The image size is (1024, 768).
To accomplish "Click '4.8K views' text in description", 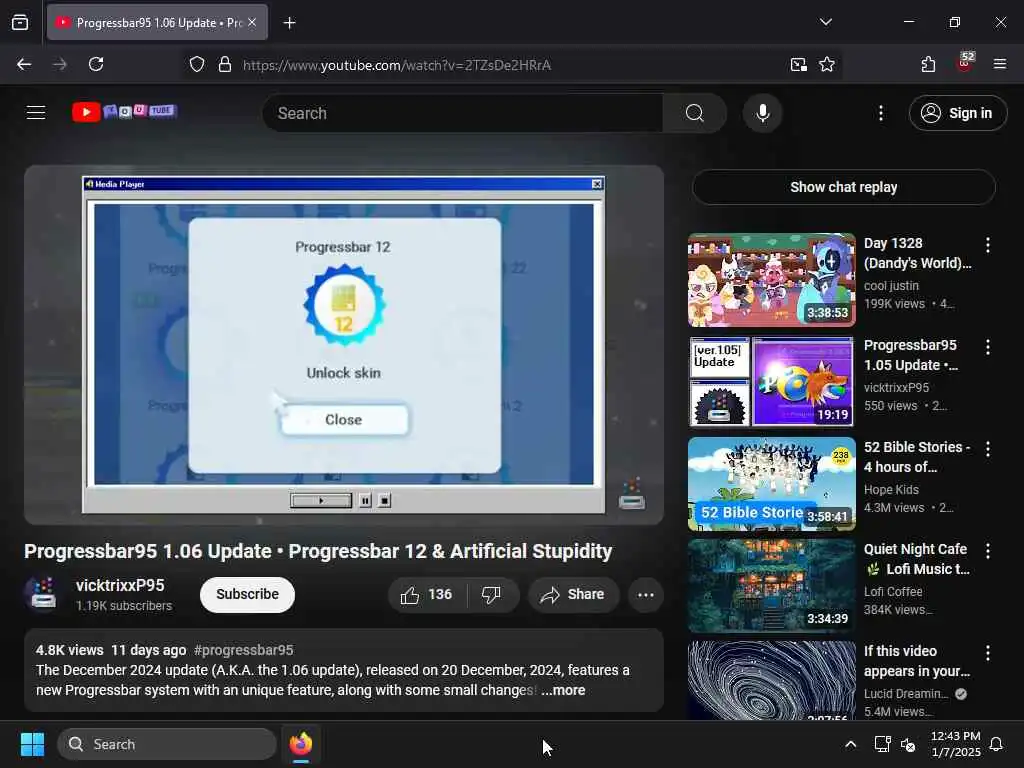I will (x=69, y=650).
